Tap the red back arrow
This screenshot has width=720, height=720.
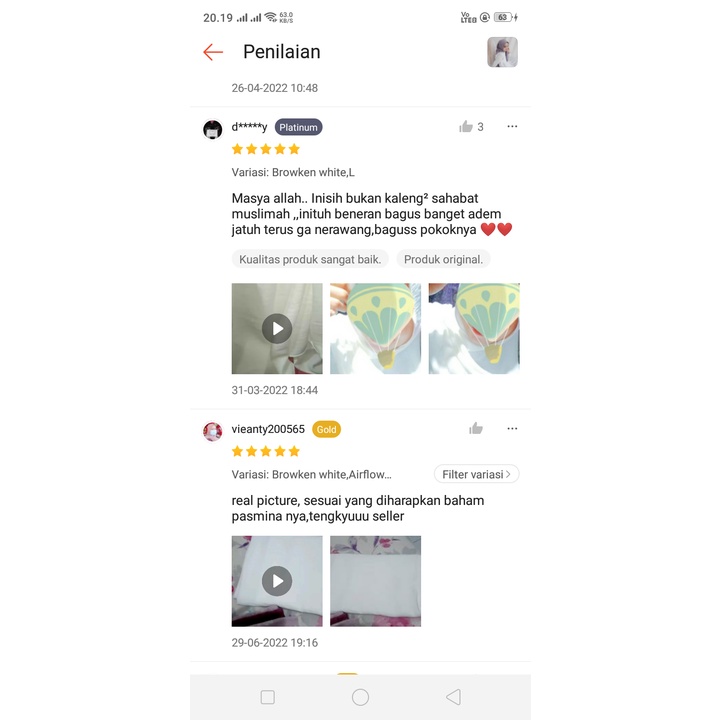click(x=213, y=52)
